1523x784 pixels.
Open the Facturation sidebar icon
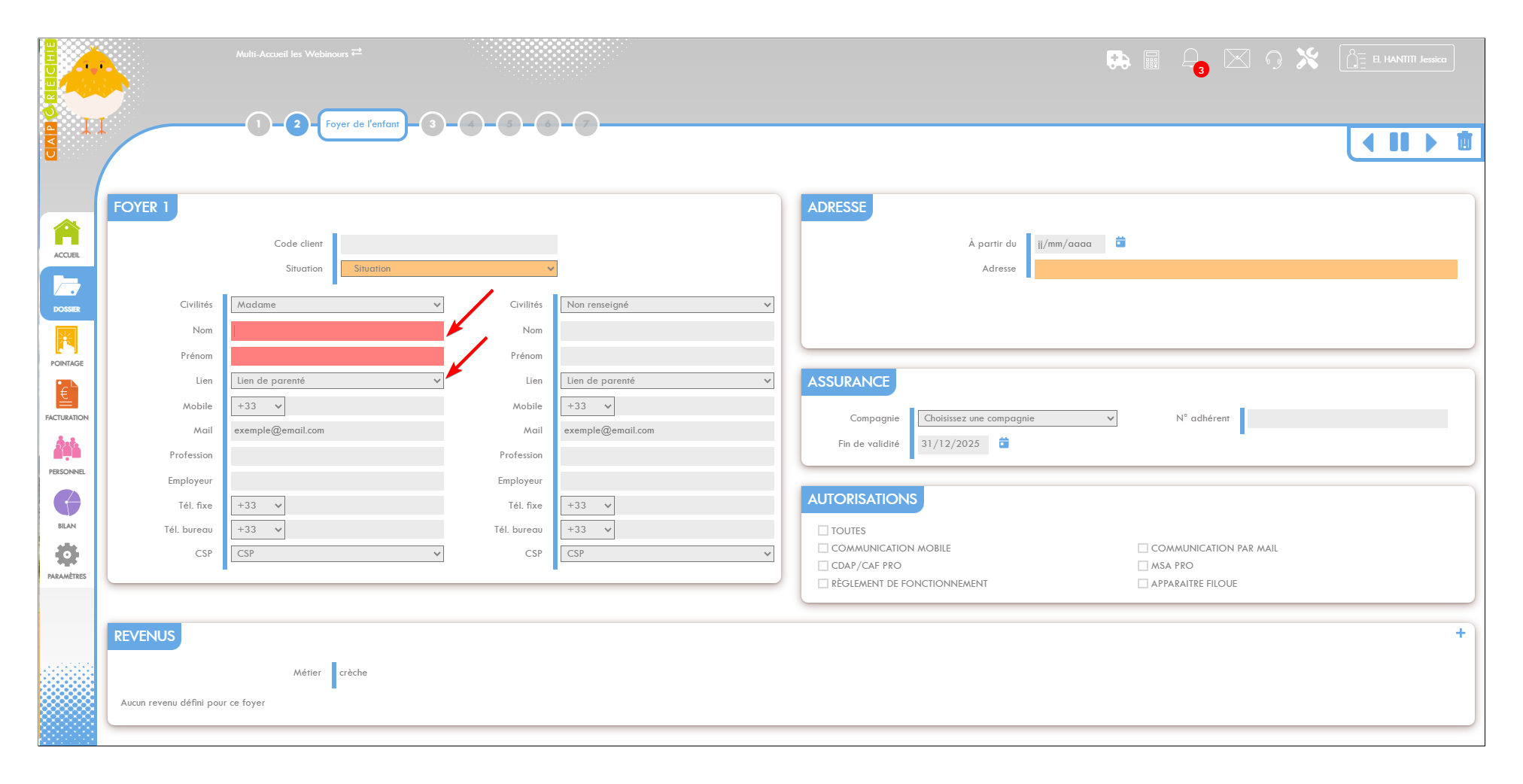(67, 400)
